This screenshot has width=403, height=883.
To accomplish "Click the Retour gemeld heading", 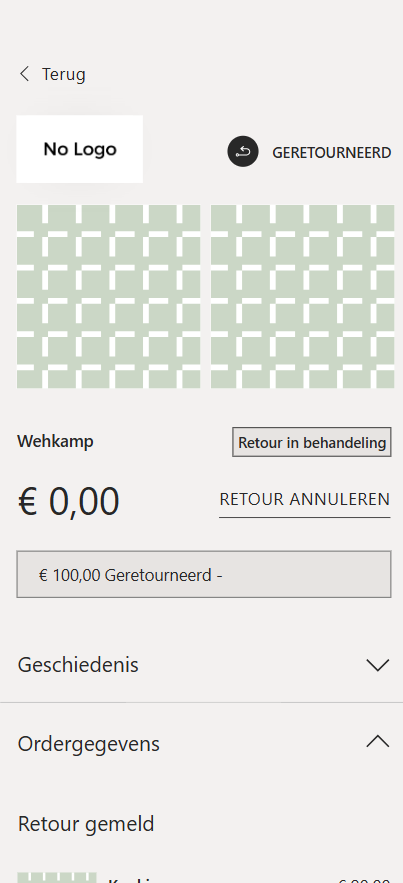I will pos(86,824).
